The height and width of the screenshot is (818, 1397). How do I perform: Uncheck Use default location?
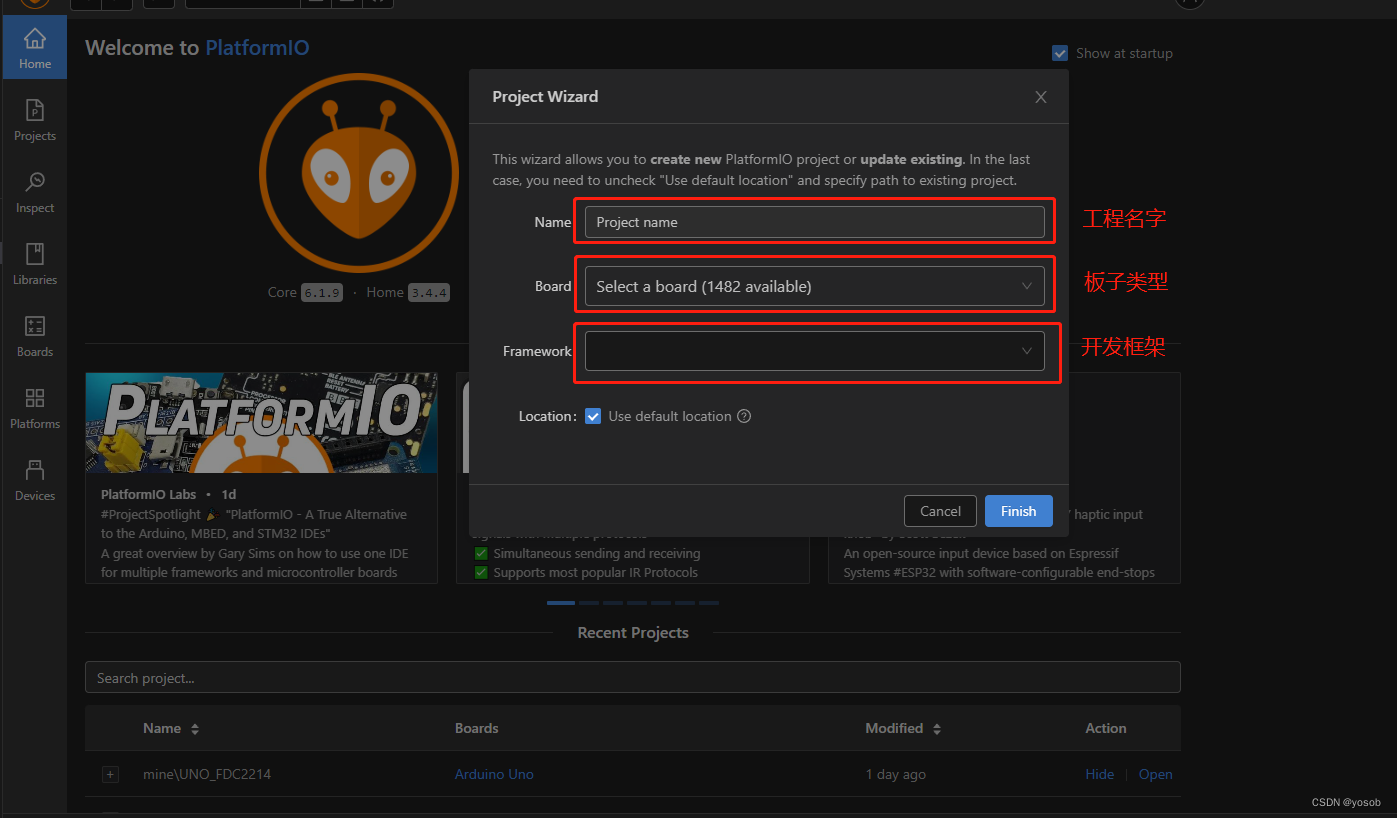click(593, 416)
